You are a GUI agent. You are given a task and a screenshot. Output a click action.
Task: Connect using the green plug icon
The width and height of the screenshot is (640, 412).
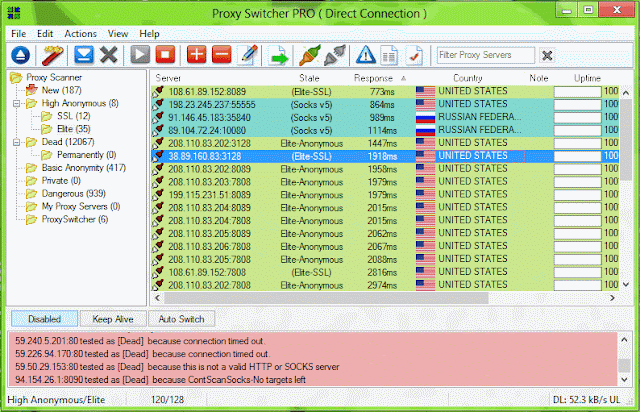pos(310,55)
